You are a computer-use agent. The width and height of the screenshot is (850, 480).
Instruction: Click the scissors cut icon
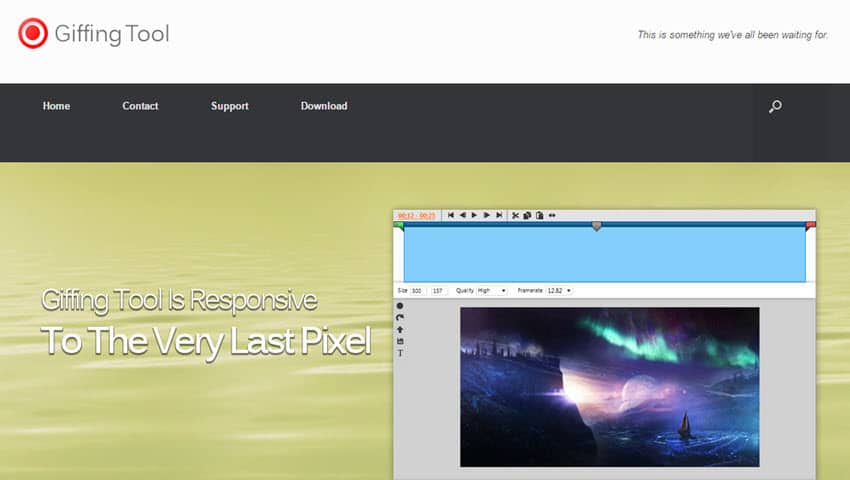(x=516, y=215)
